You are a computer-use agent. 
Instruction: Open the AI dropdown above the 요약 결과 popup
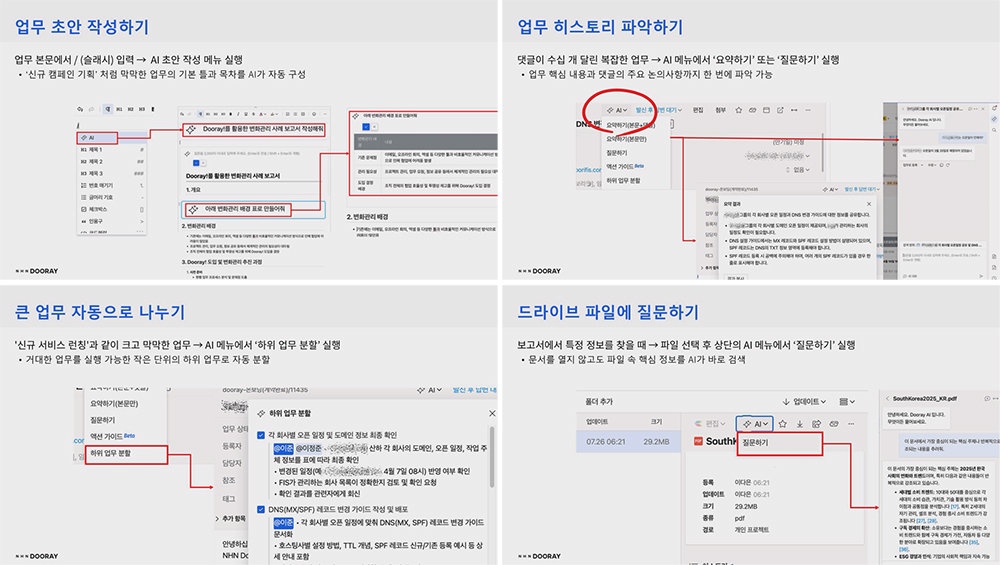tap(830, 189)
